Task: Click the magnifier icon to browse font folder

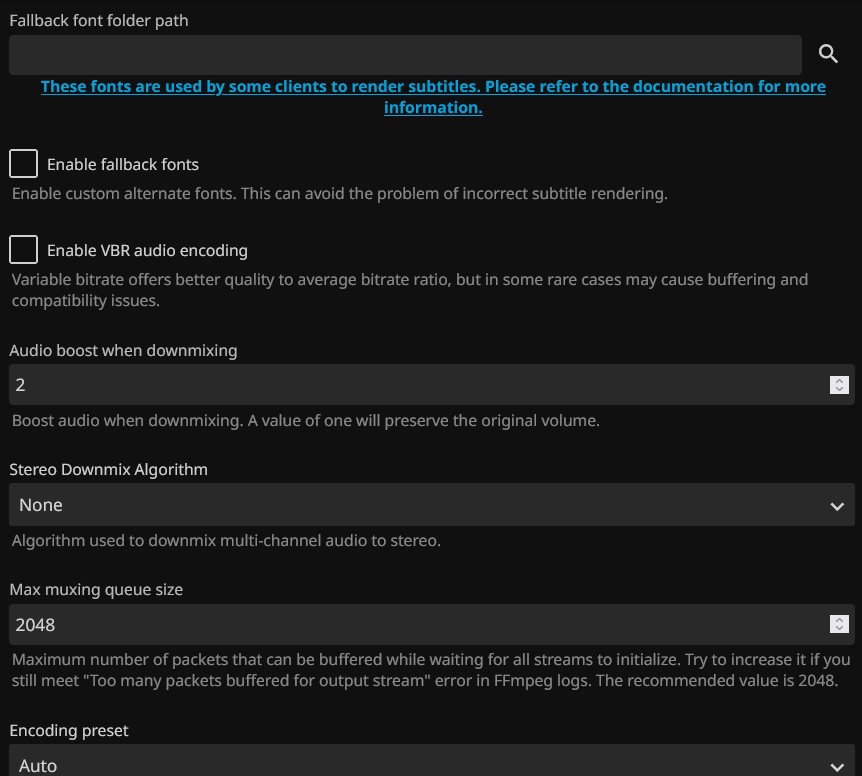Action: (x=828, y=54)
